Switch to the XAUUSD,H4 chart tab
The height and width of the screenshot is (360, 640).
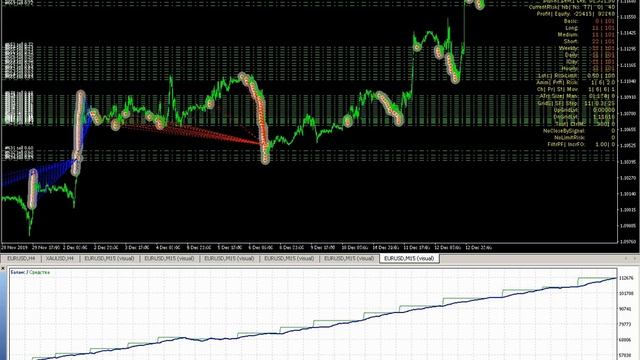point(60,258)
